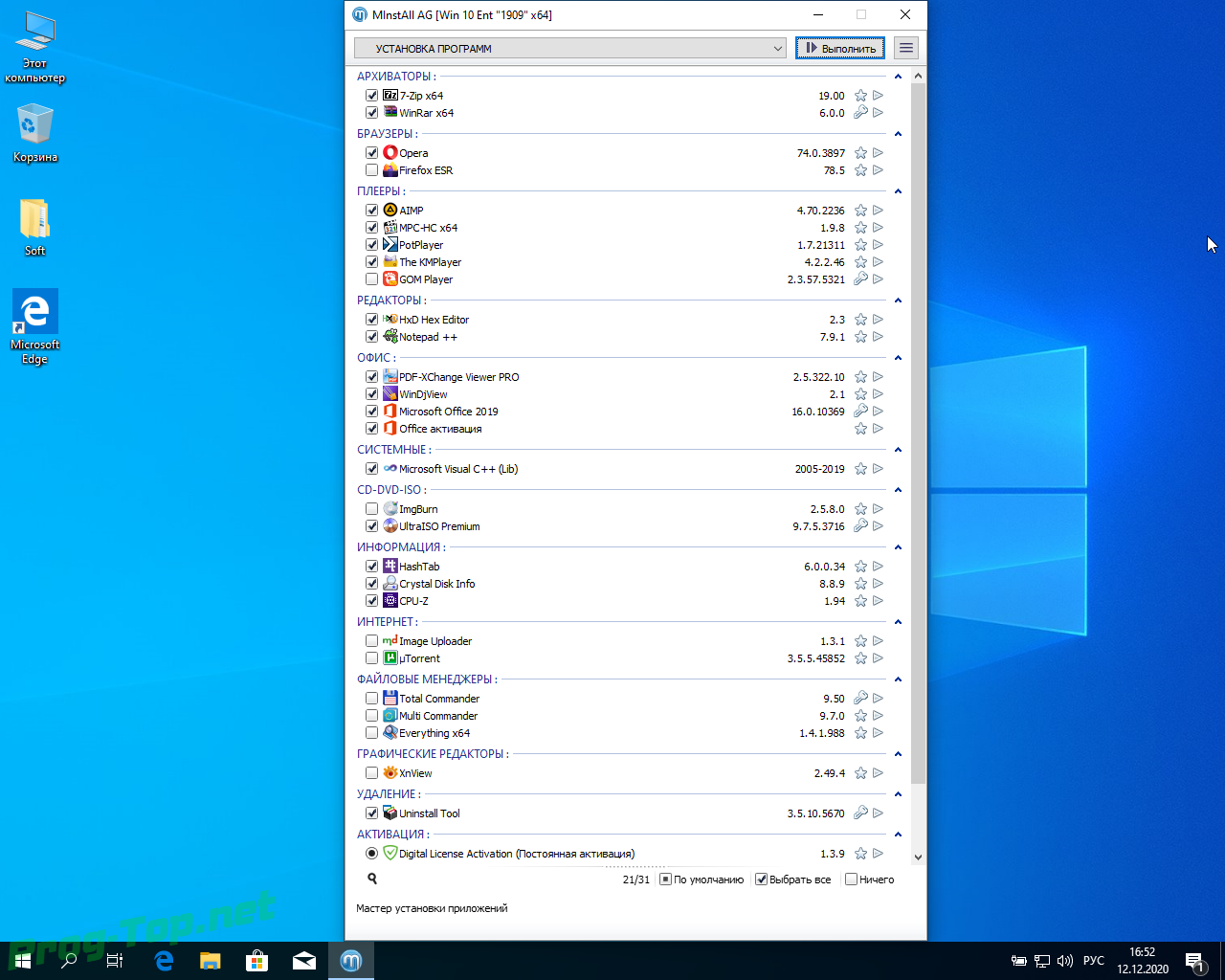
Task: Click the key icon for Total Commander
Action: click(x=860, y=699)
